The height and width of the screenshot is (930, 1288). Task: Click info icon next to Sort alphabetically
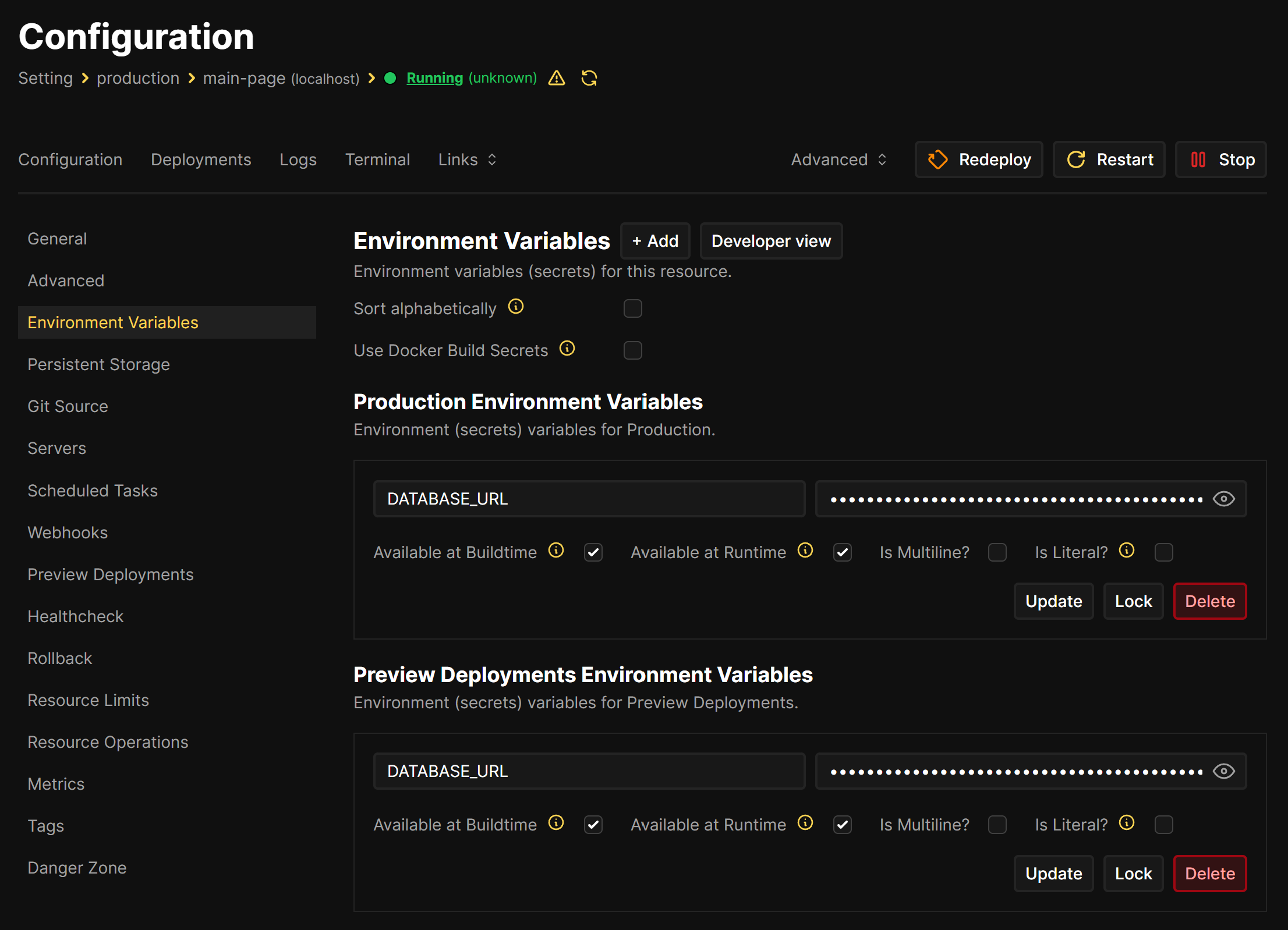pyautogui.click(x=516, y=307)
